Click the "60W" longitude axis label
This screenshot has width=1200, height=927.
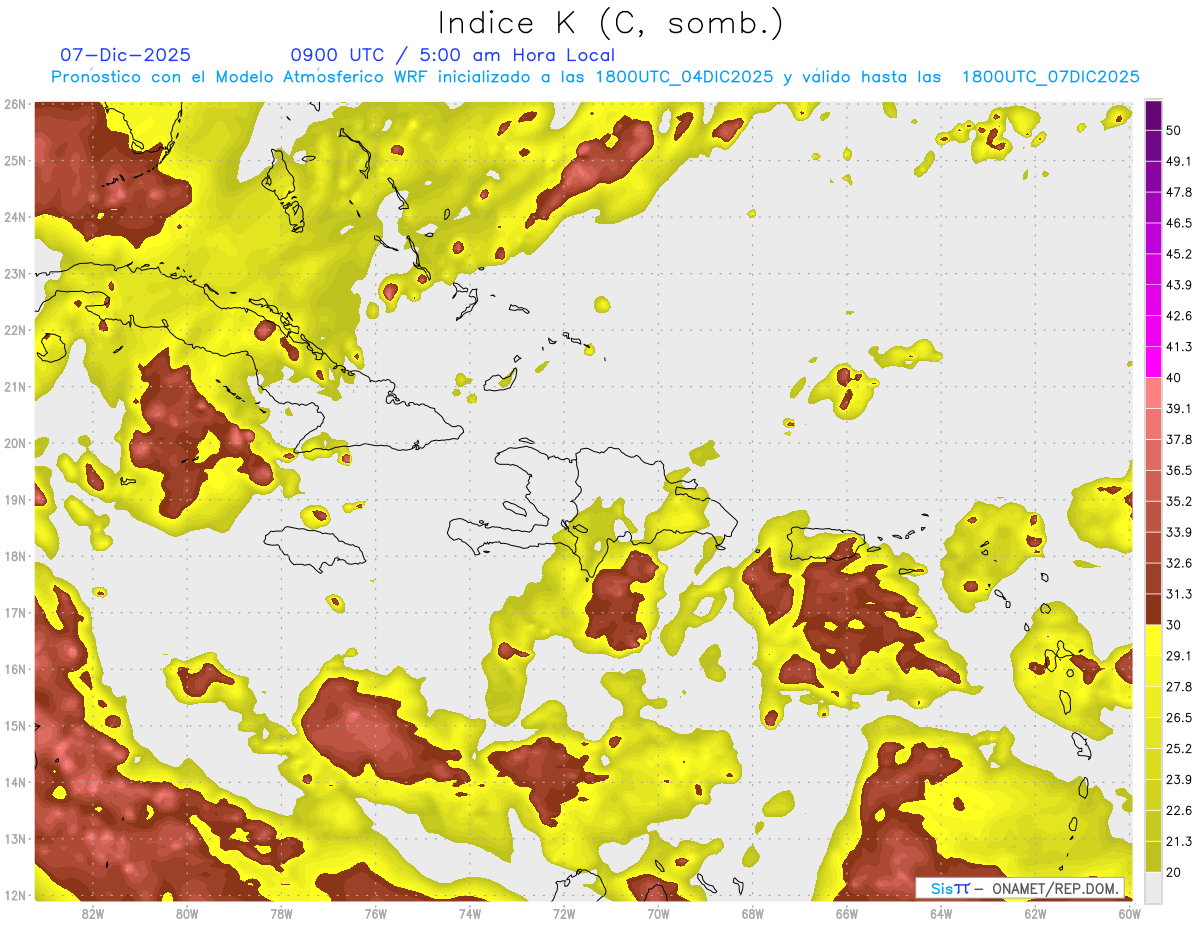pyautogui.click(x=1129, y=913)
